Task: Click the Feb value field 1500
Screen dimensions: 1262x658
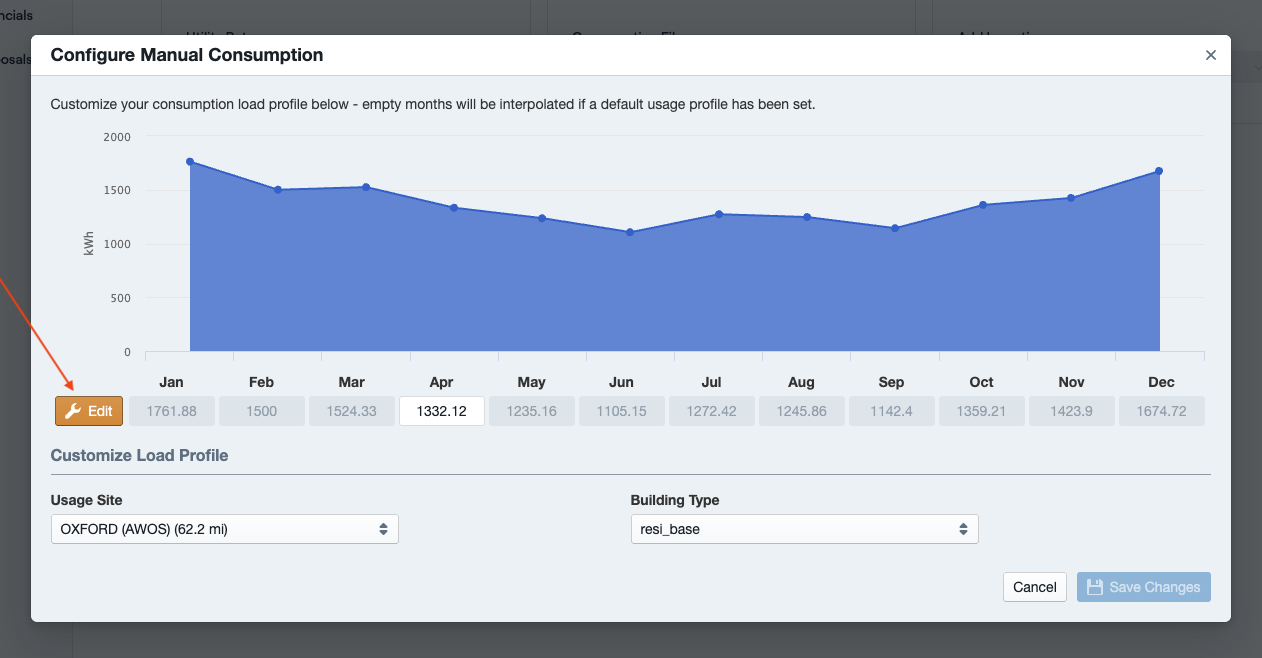Action: pos(262,411)
